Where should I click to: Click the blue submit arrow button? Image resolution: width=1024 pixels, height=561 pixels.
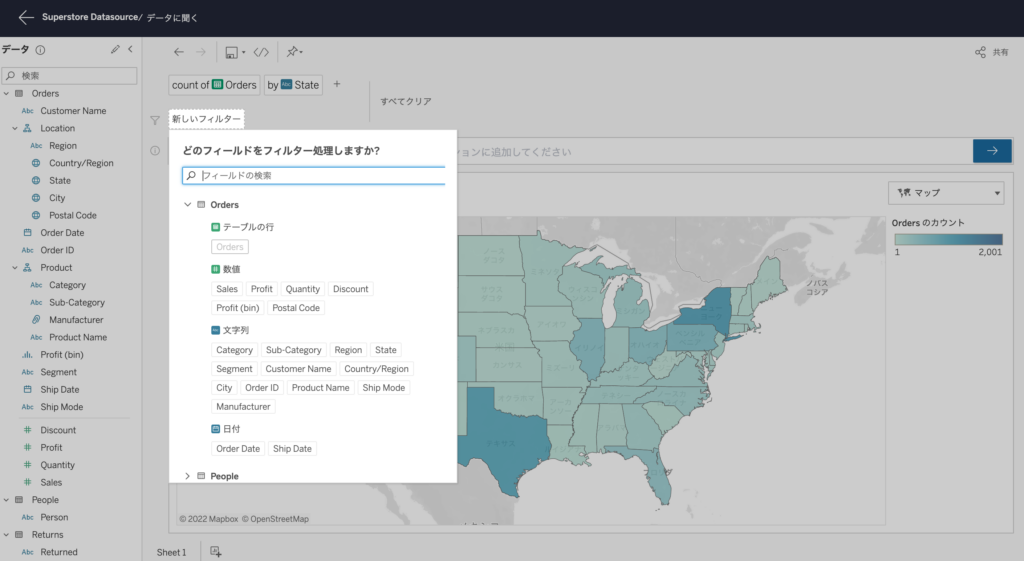coord(992,151)
